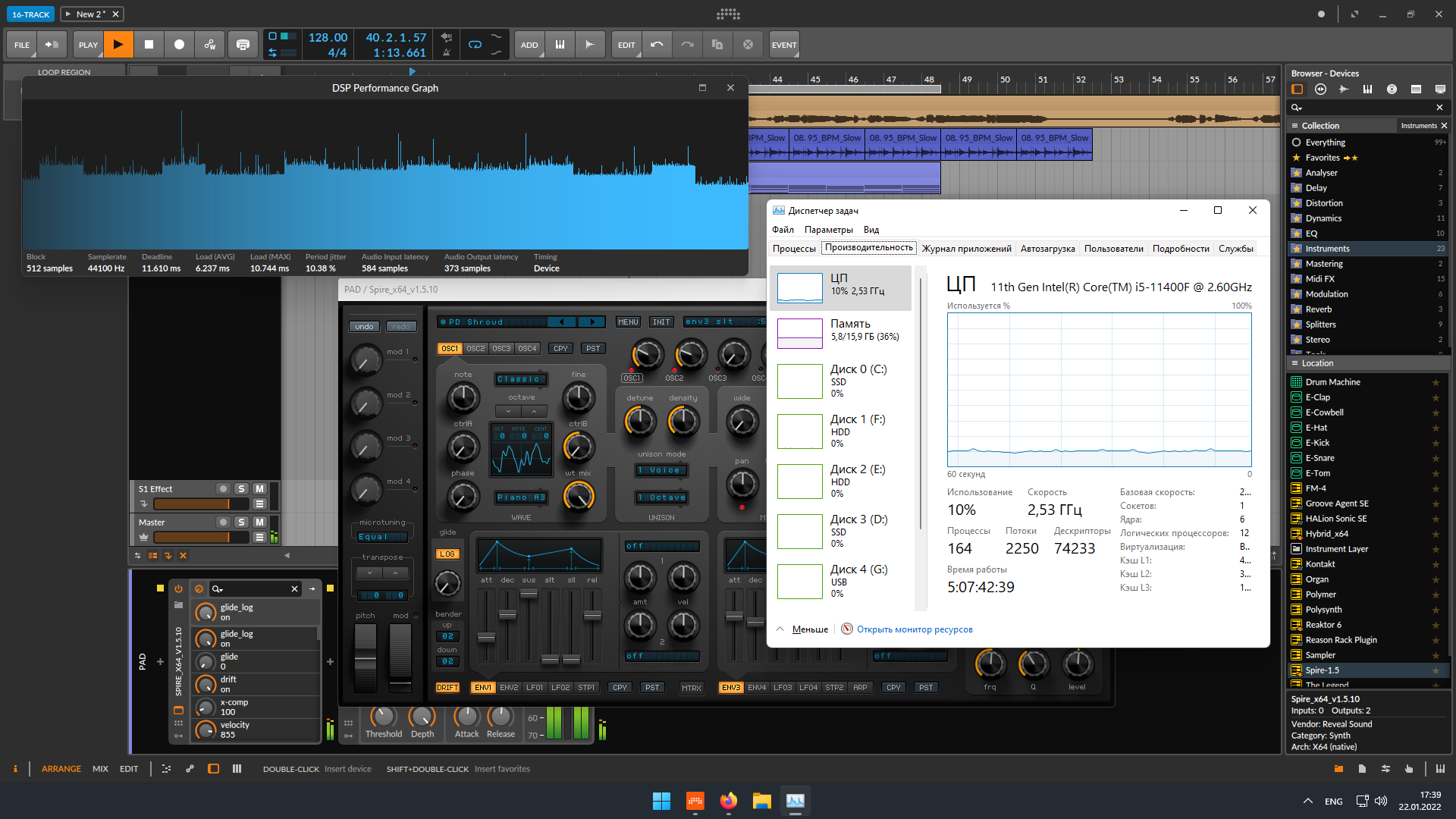Screen dimensions: 1456x819
Task: Click Открыть монитор ресурсов link
Action: point(915,629)
